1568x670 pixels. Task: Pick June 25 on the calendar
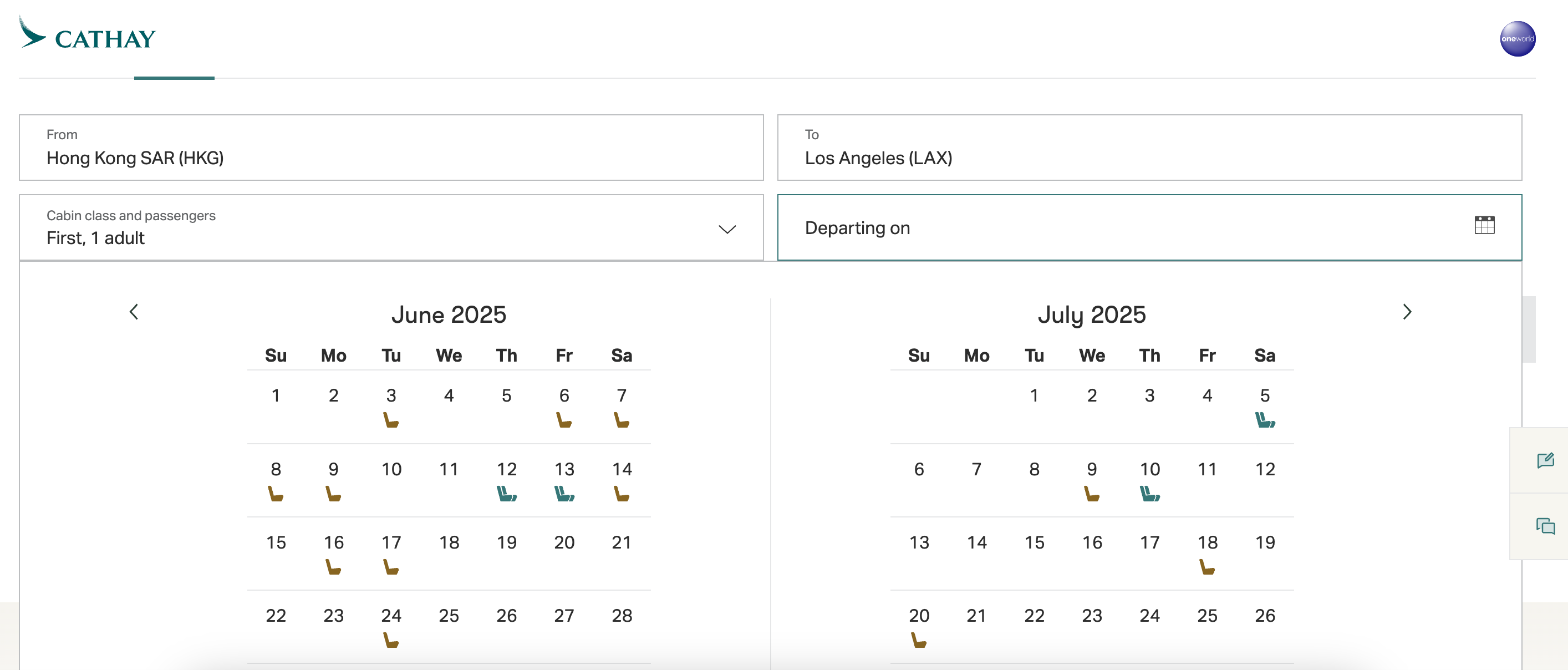tap(449, 615)
